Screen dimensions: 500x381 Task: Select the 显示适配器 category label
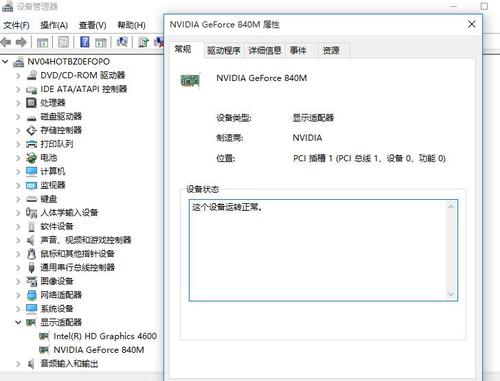61,322
